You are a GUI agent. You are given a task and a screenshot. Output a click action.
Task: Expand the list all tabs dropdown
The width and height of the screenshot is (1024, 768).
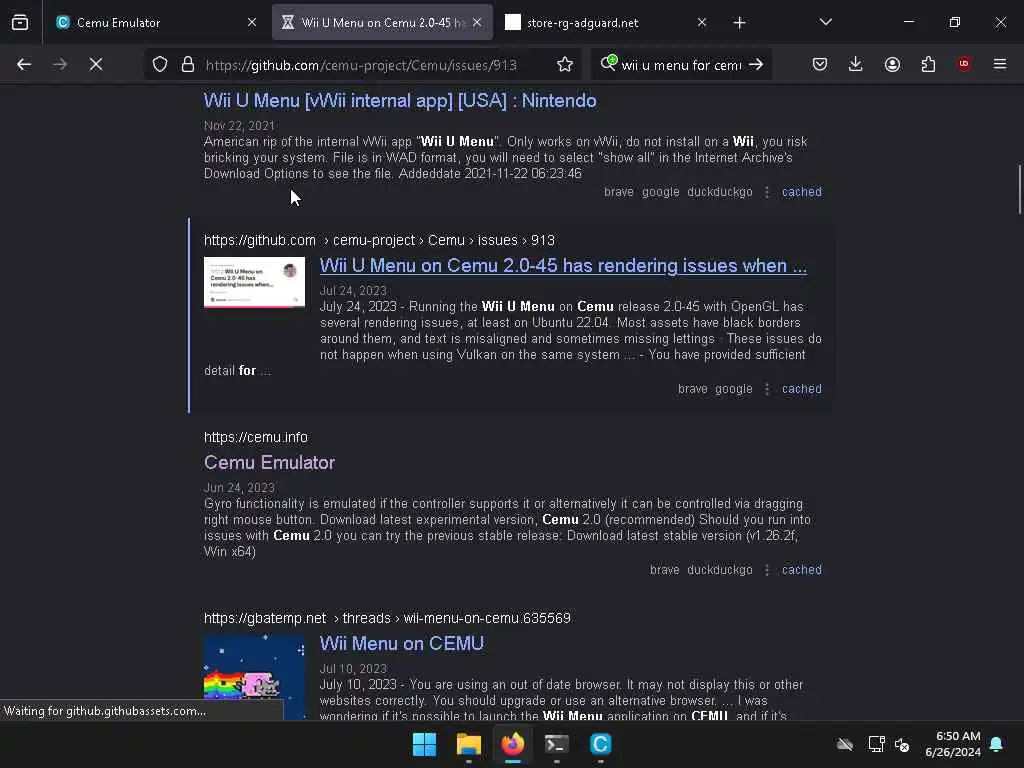coord(825,22)
